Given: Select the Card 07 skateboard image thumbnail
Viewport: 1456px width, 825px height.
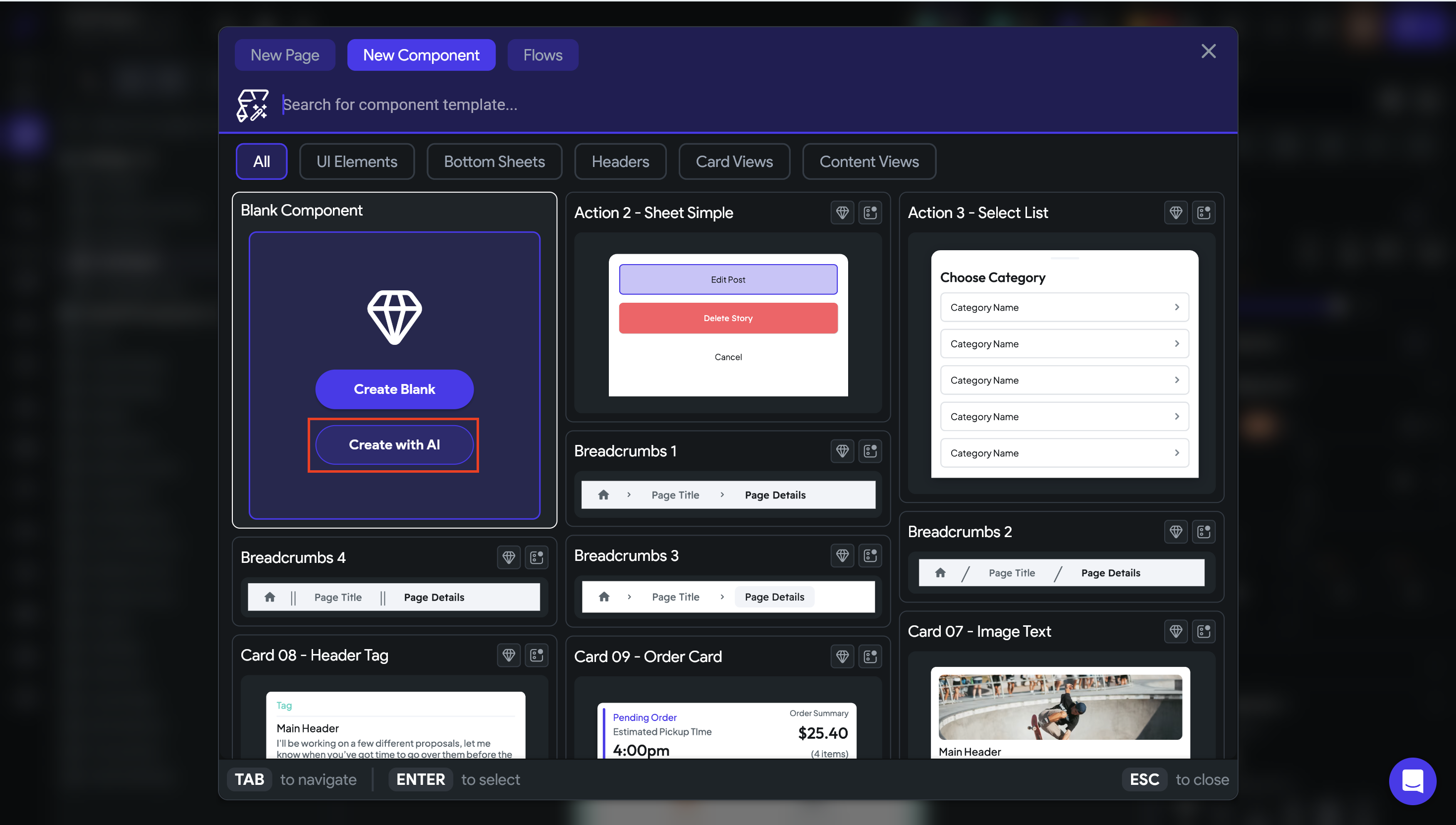Looking at the screenshot, I should click(1059, 707).
